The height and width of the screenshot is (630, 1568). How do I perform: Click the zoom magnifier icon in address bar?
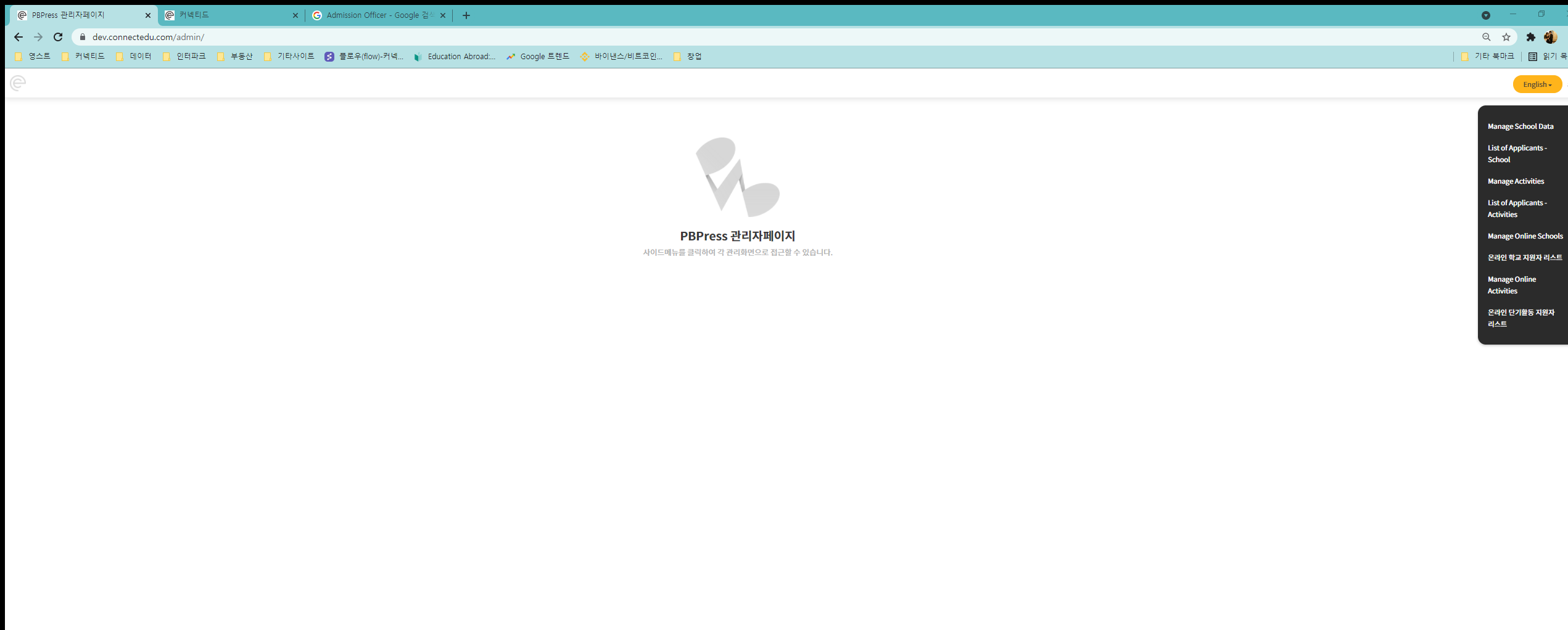tap(1486, 37)
